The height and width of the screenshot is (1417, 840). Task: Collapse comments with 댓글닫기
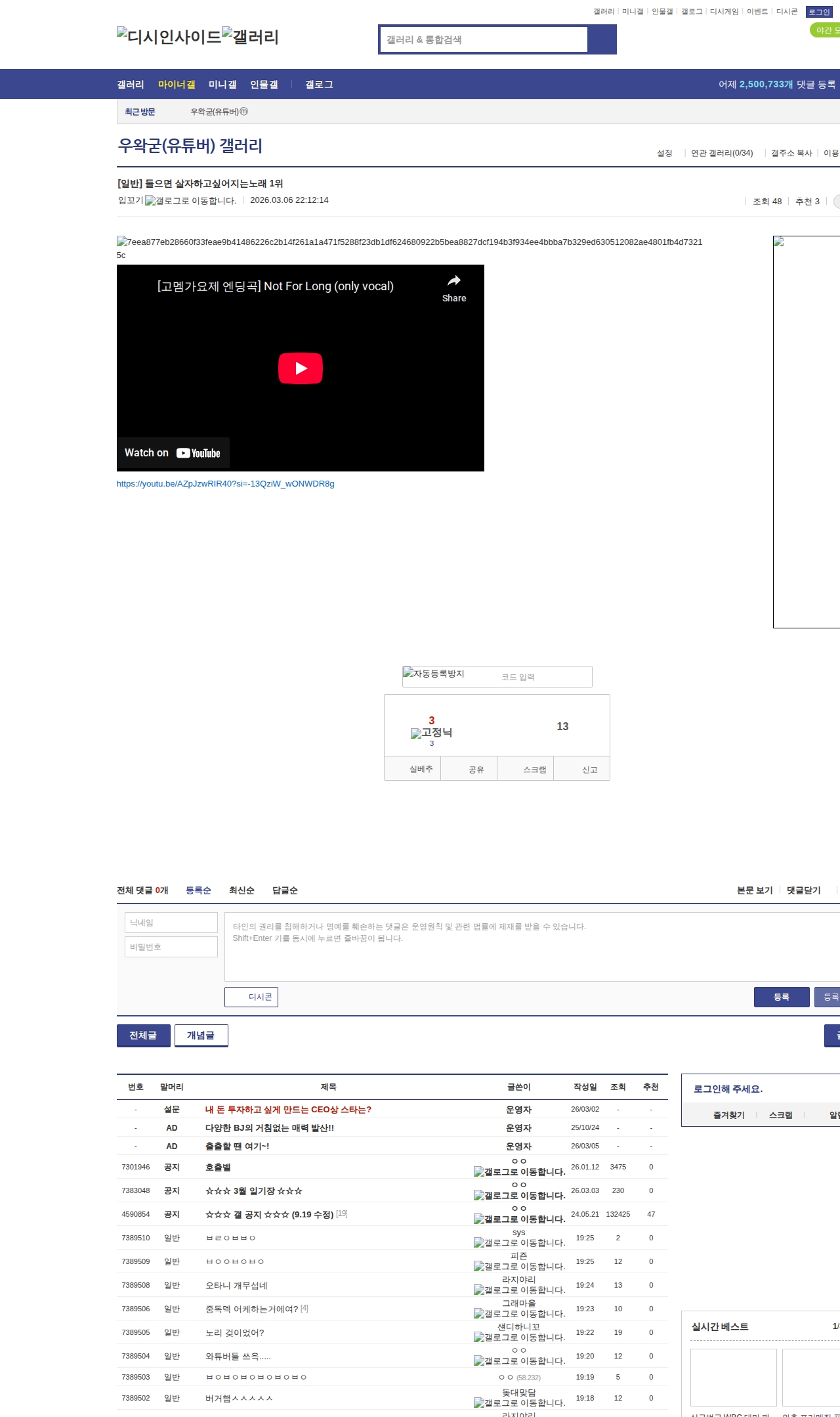(x=803, y=890)
